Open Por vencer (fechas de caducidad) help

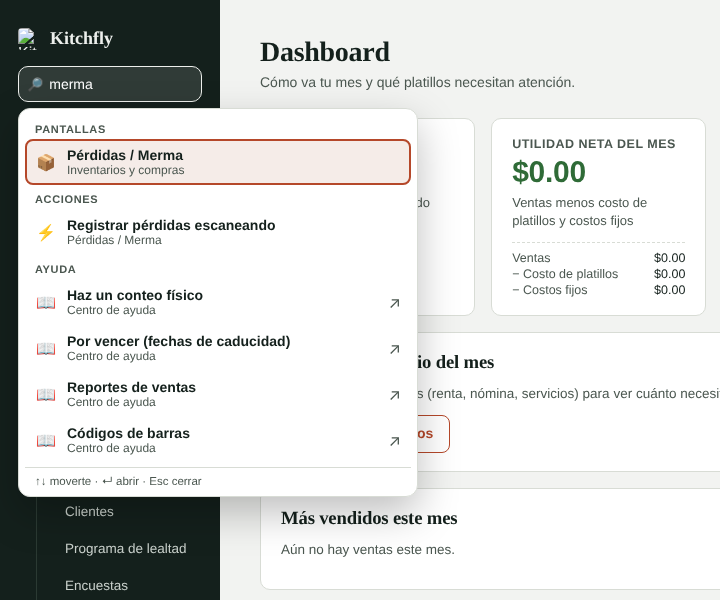(218, 348)
